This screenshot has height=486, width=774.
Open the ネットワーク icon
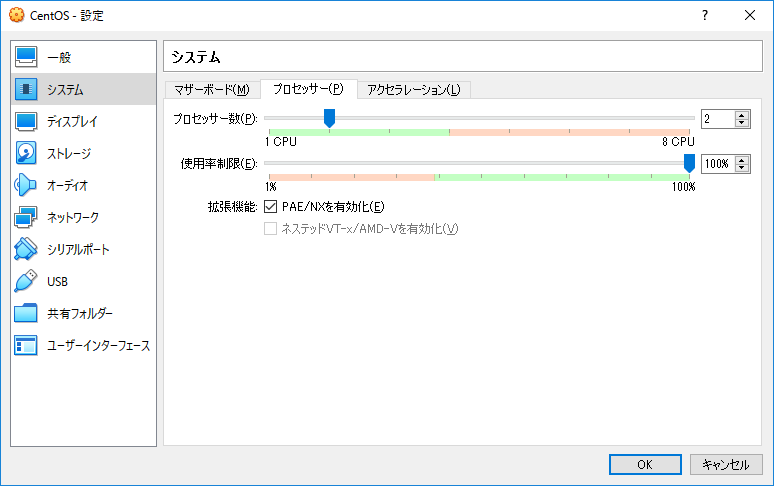pyautogui.click(x=26, y=218)
